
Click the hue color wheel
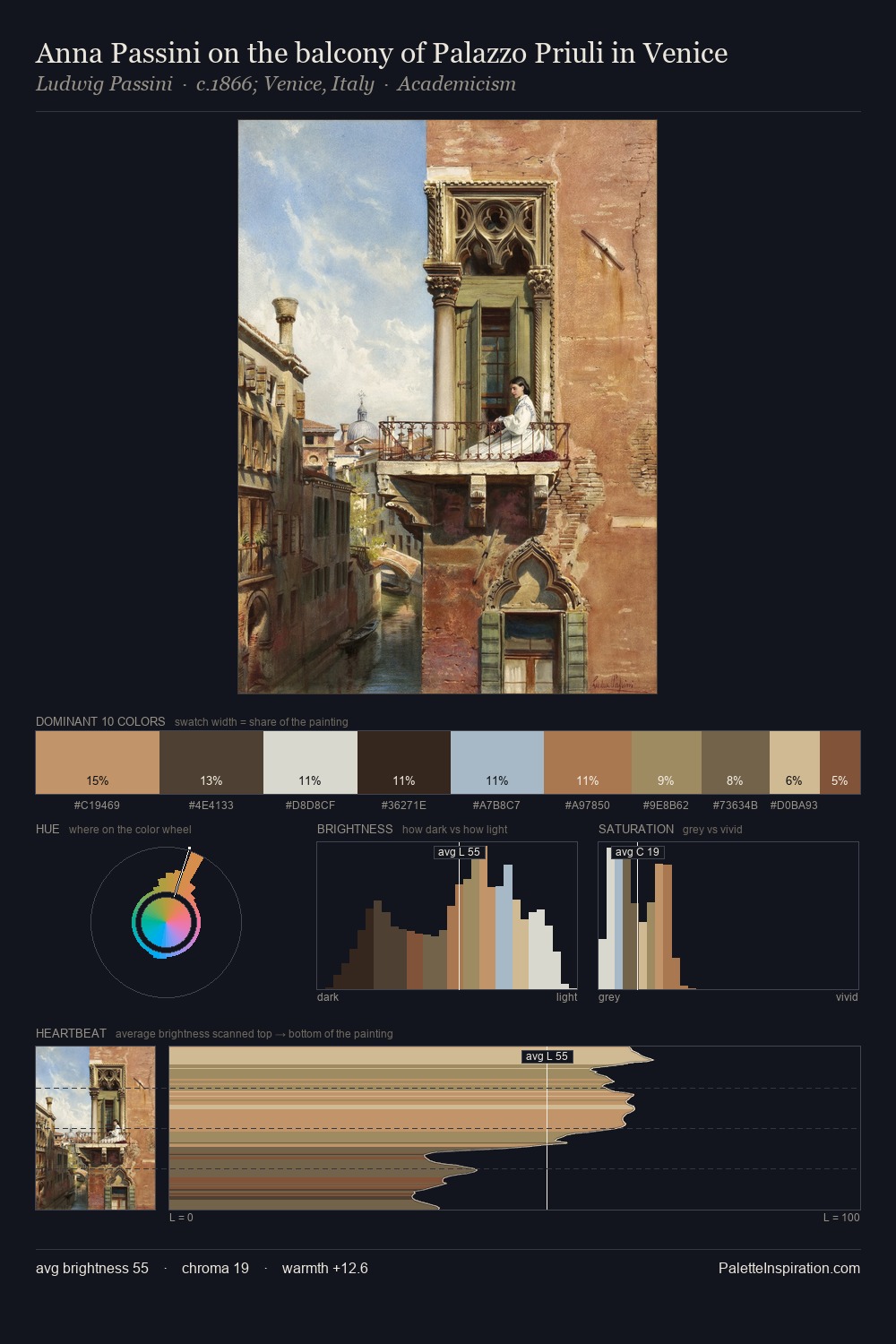click(166, 922)
